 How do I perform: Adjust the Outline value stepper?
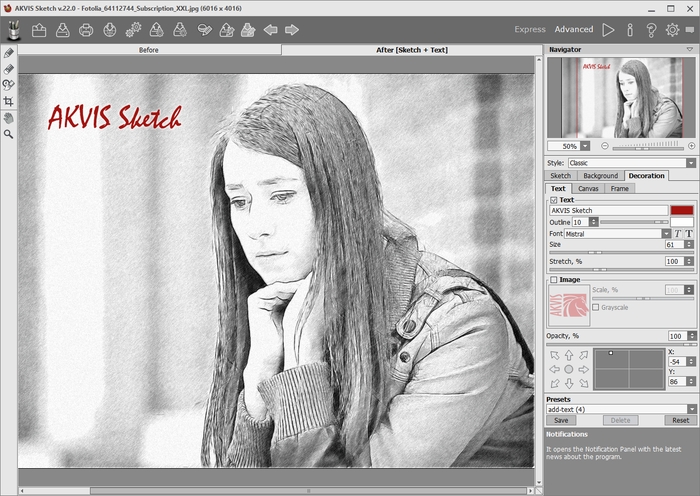[593, 222]
